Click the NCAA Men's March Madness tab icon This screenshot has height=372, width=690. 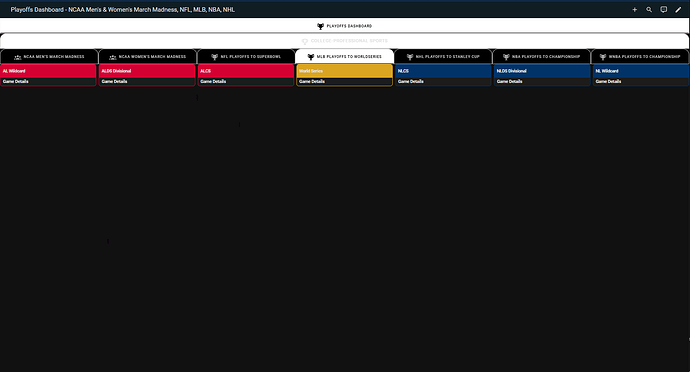(18, 57)
